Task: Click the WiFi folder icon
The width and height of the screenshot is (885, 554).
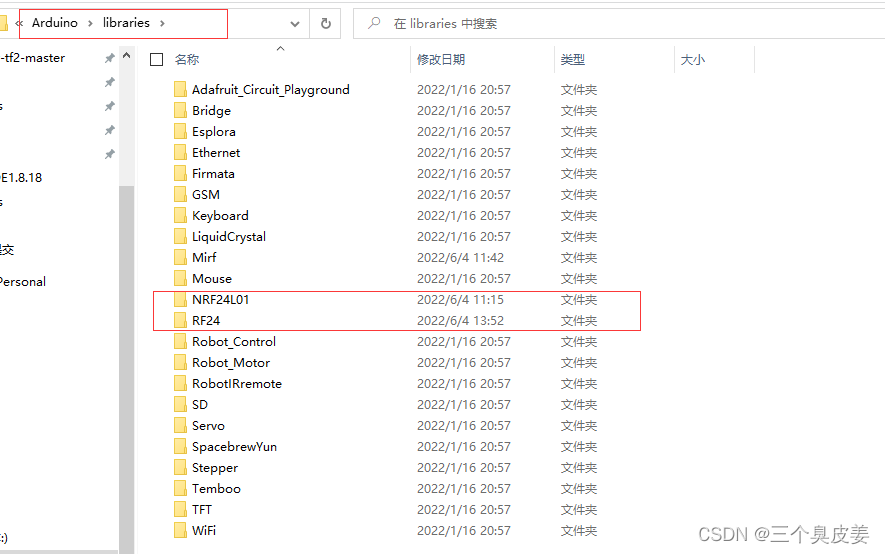Action: pos(181,530)
